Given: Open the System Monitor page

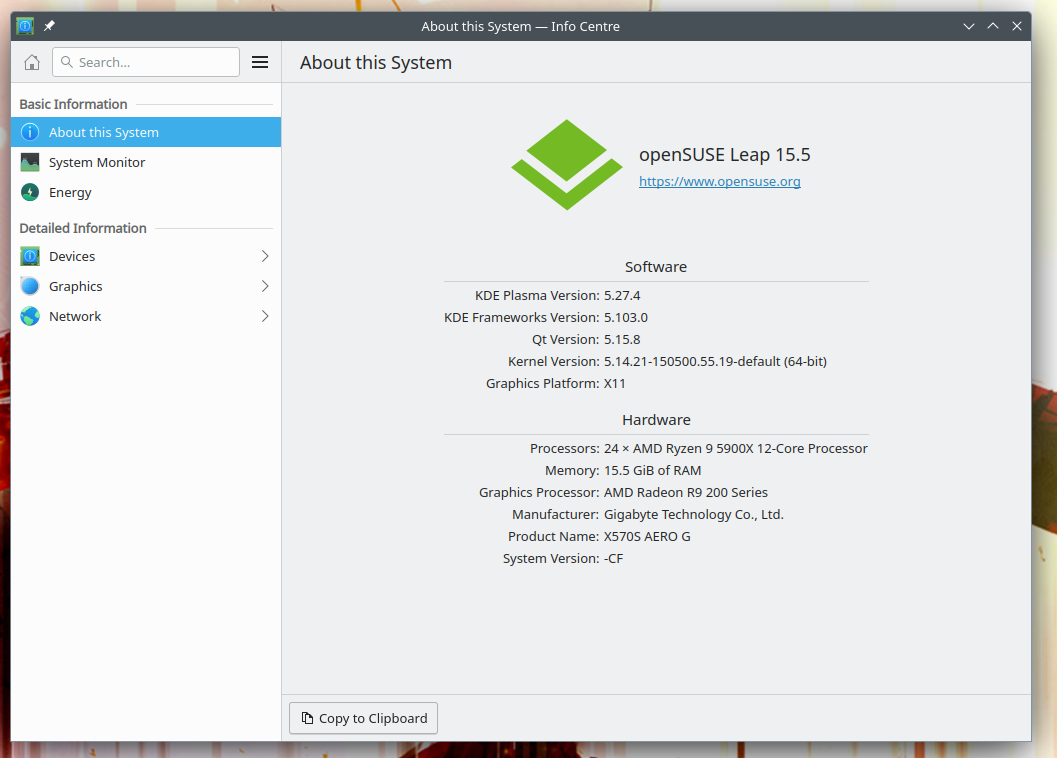Looking at the screenshot, I should [x=146, y=163].
